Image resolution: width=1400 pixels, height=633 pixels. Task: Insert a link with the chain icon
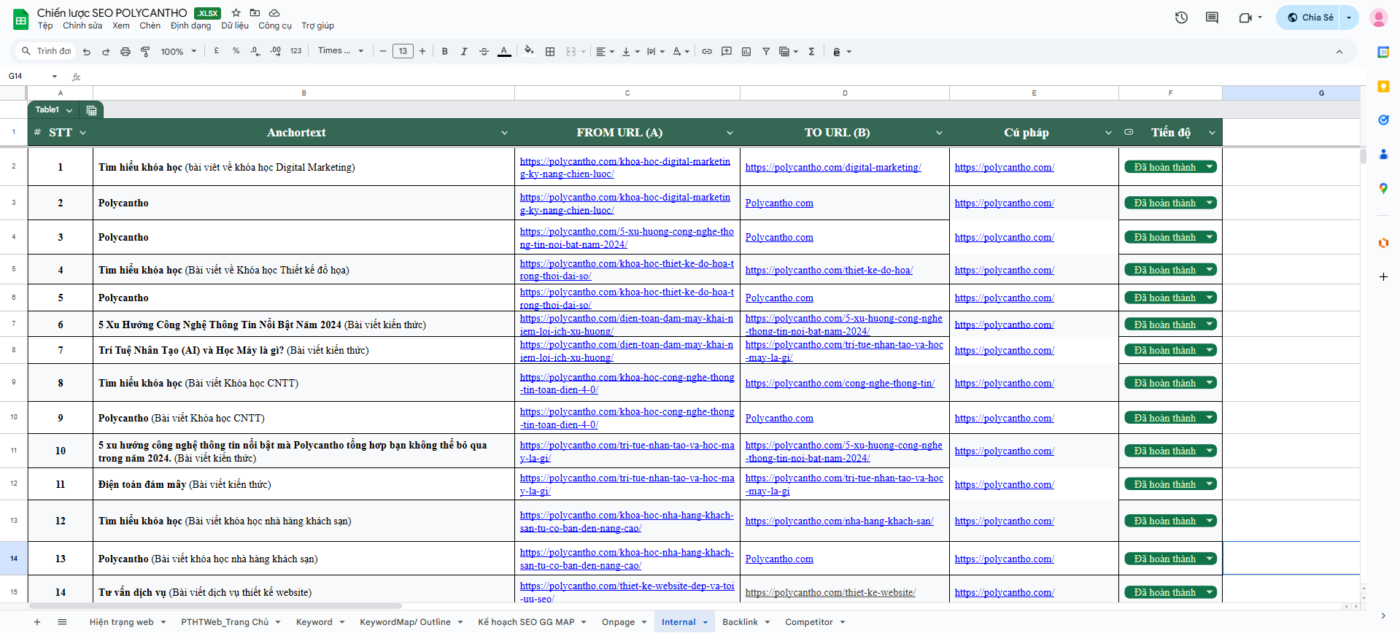707,51
